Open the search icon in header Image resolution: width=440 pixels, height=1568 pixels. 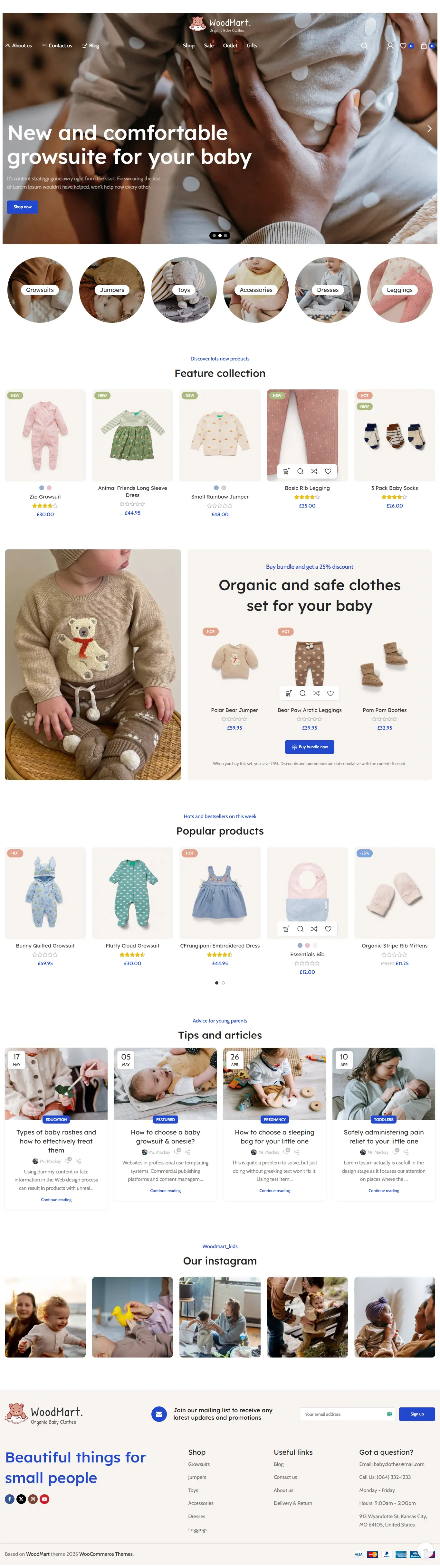tap(364, 46)
